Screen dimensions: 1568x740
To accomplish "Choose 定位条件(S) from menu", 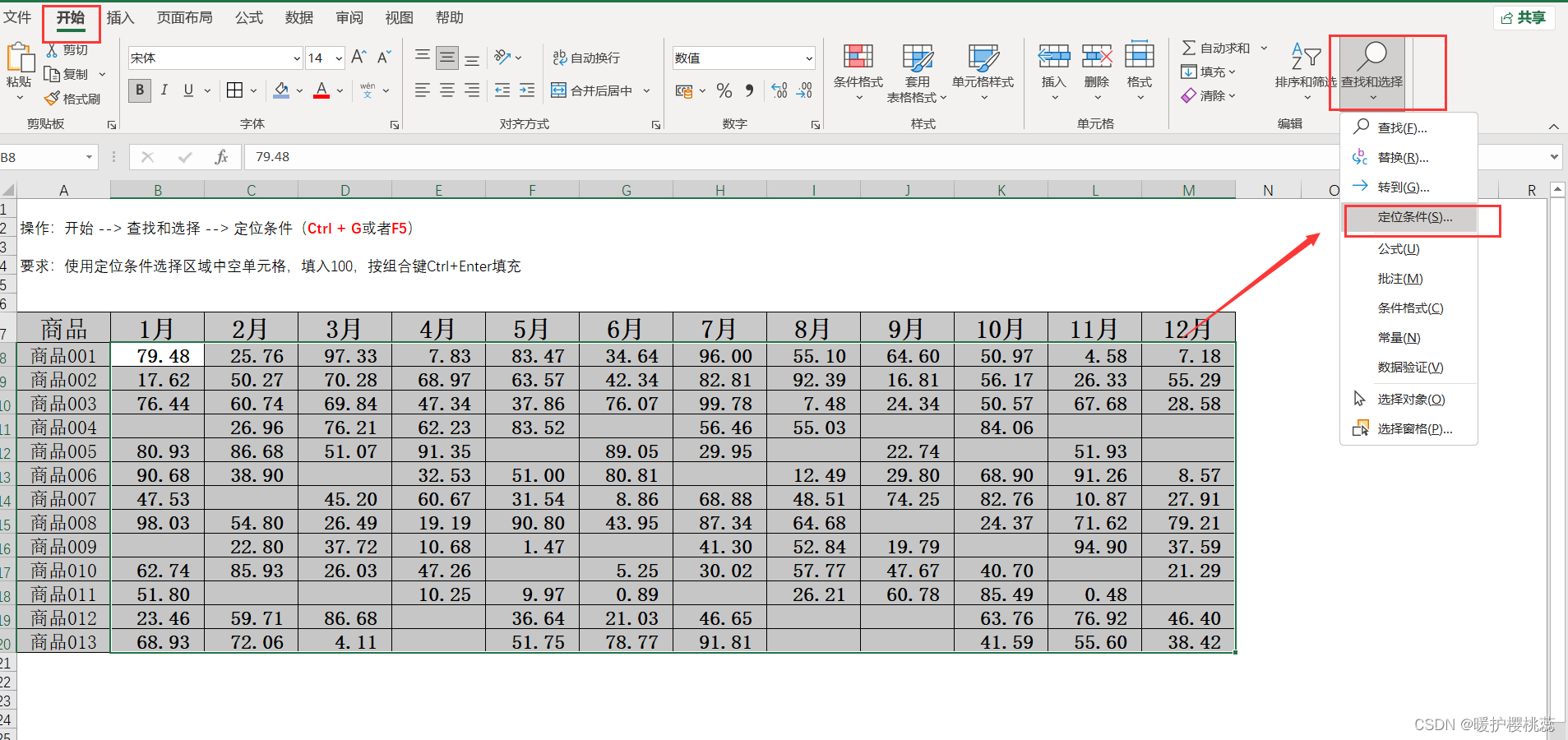I will 1409,217.
